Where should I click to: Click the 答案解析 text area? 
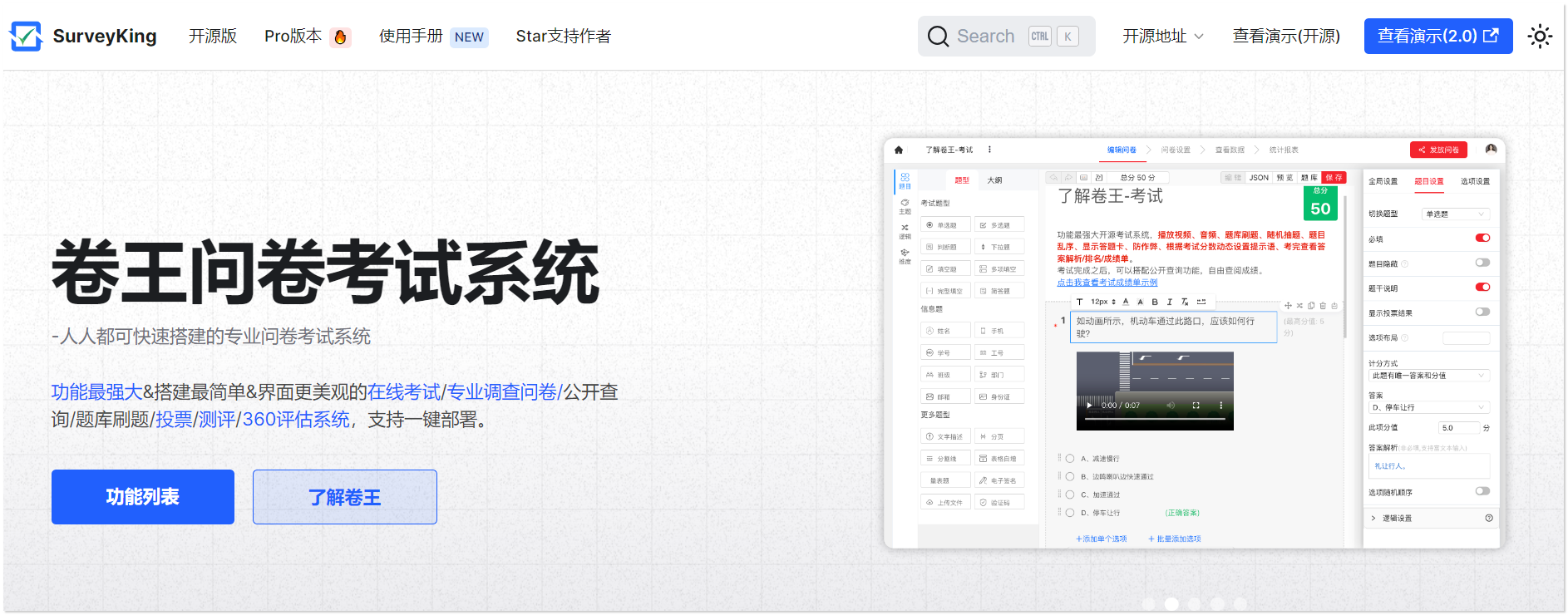1429,466
